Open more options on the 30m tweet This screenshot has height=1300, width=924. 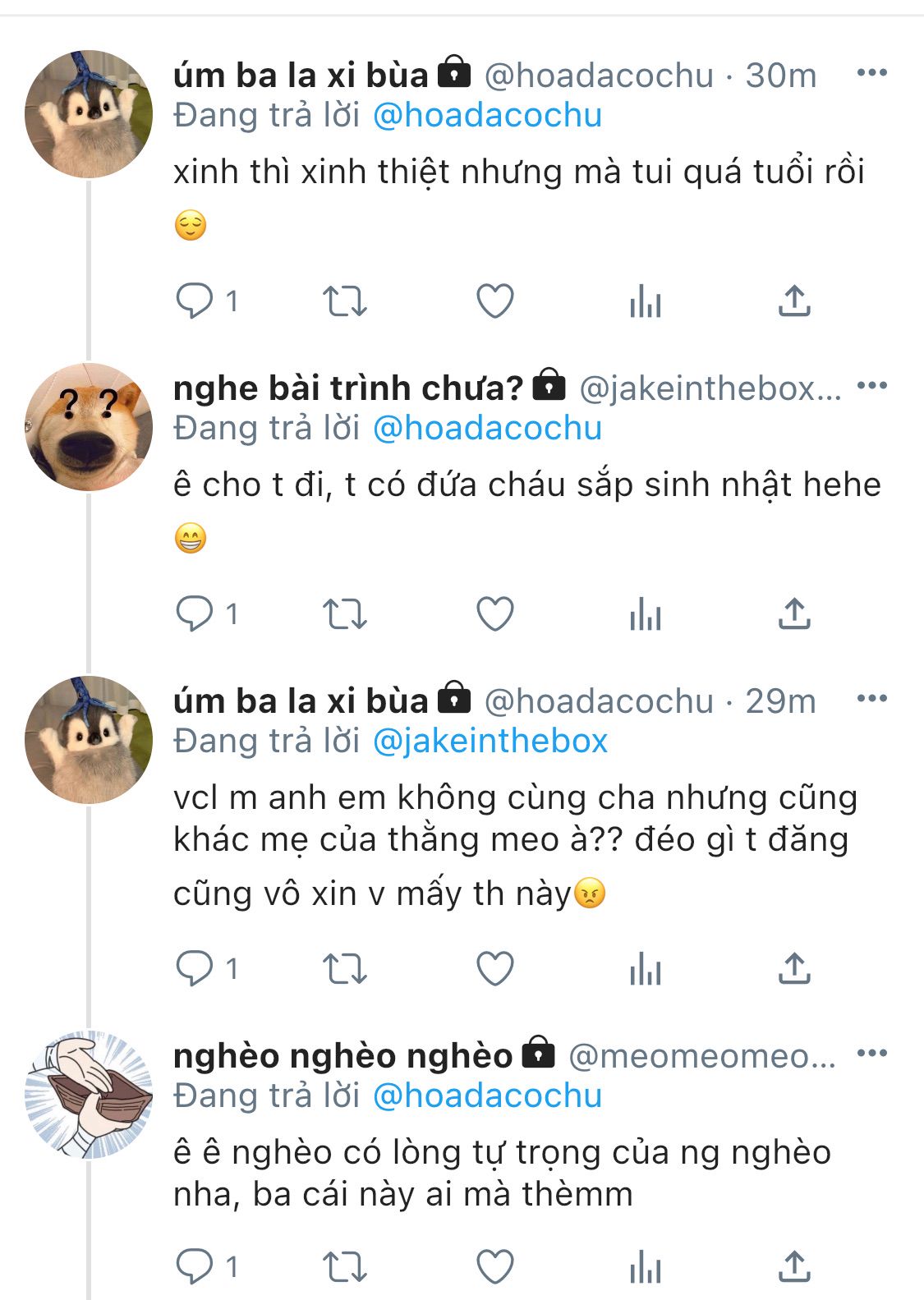(871, 73)
